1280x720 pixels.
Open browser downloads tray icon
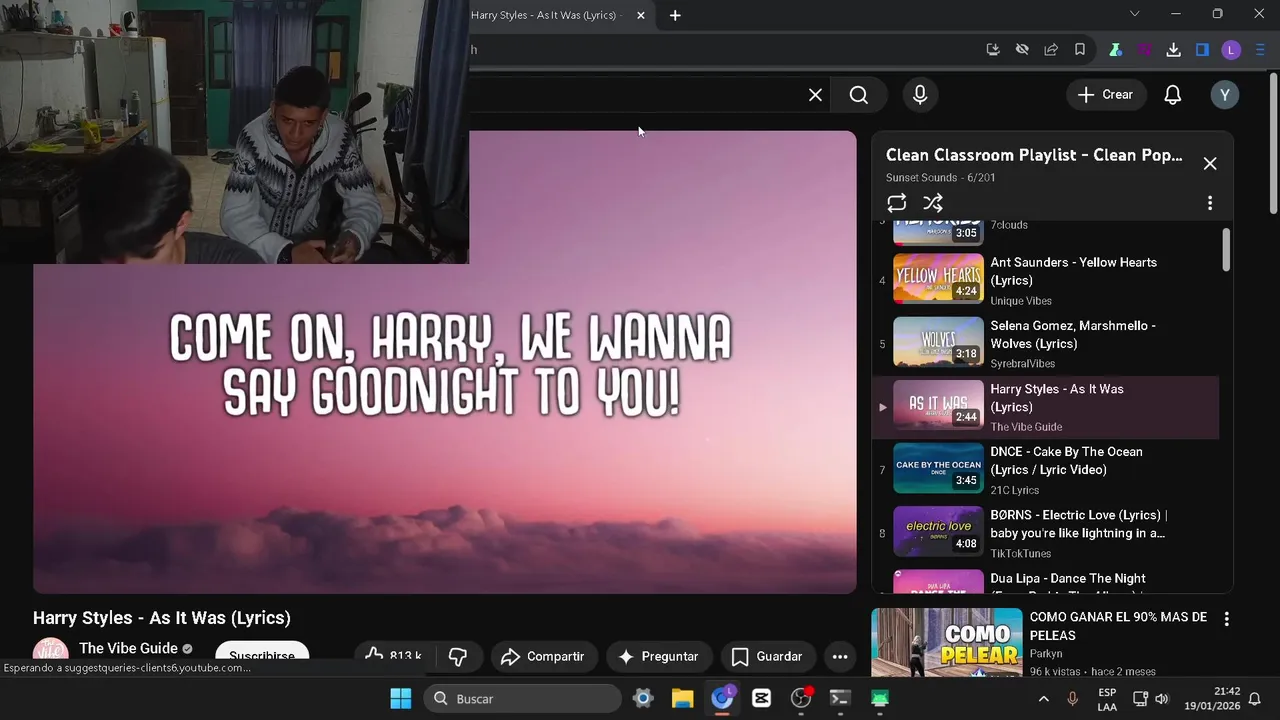coord(1173,49)
